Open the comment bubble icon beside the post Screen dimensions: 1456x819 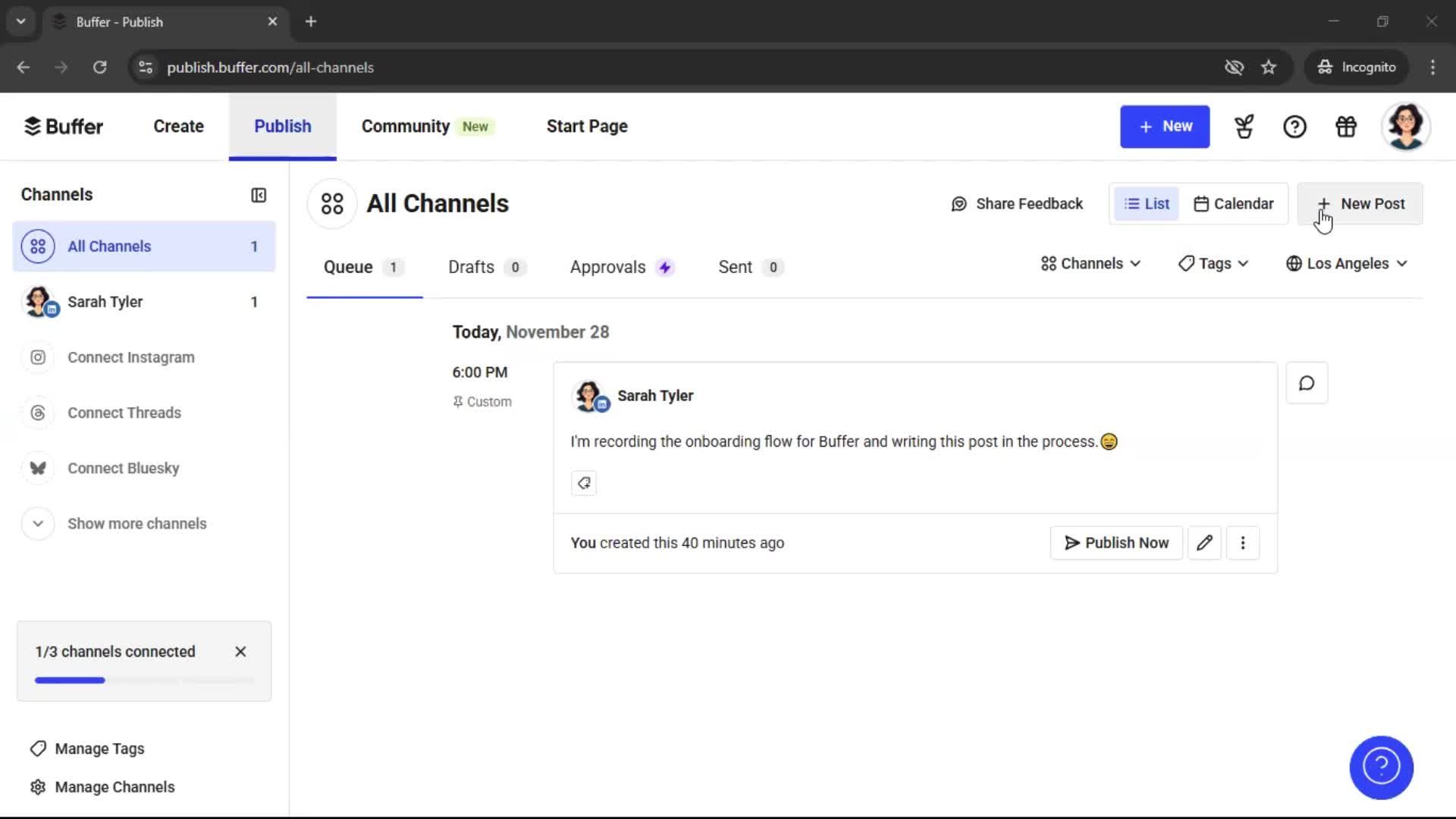point(1306,383)
